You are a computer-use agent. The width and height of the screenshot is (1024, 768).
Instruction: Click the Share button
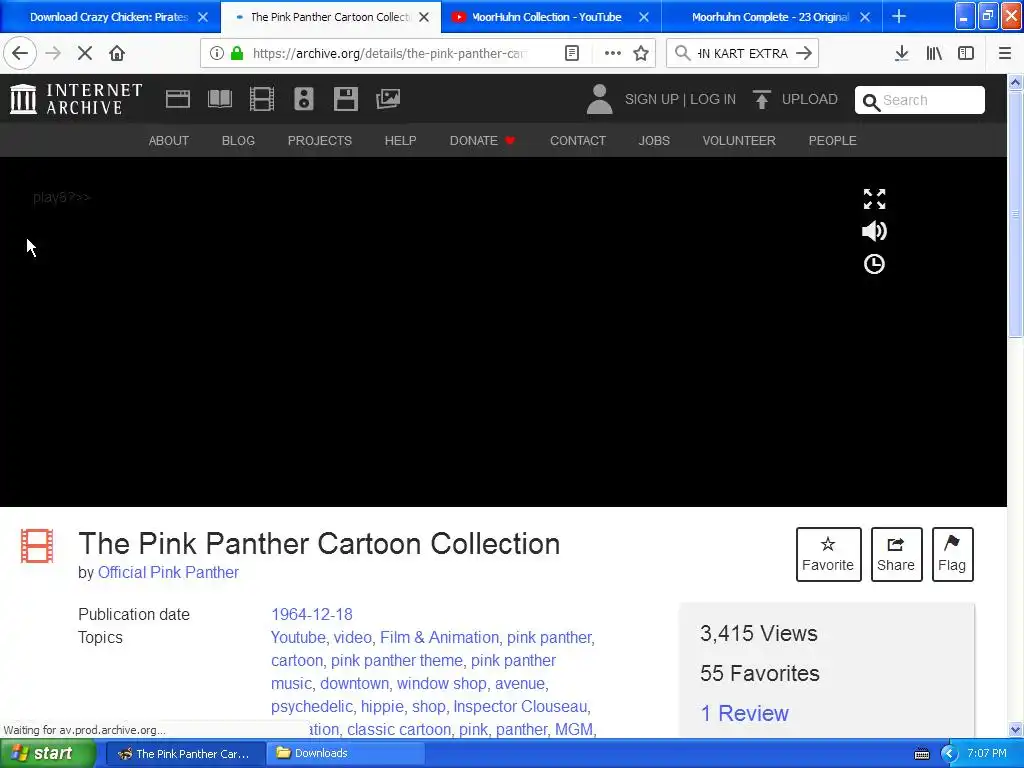[896, 554]
